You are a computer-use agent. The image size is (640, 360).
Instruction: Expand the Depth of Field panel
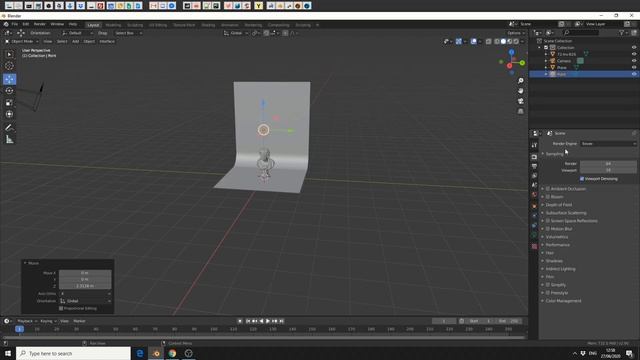pyautogui.click(x=559, y=205)
